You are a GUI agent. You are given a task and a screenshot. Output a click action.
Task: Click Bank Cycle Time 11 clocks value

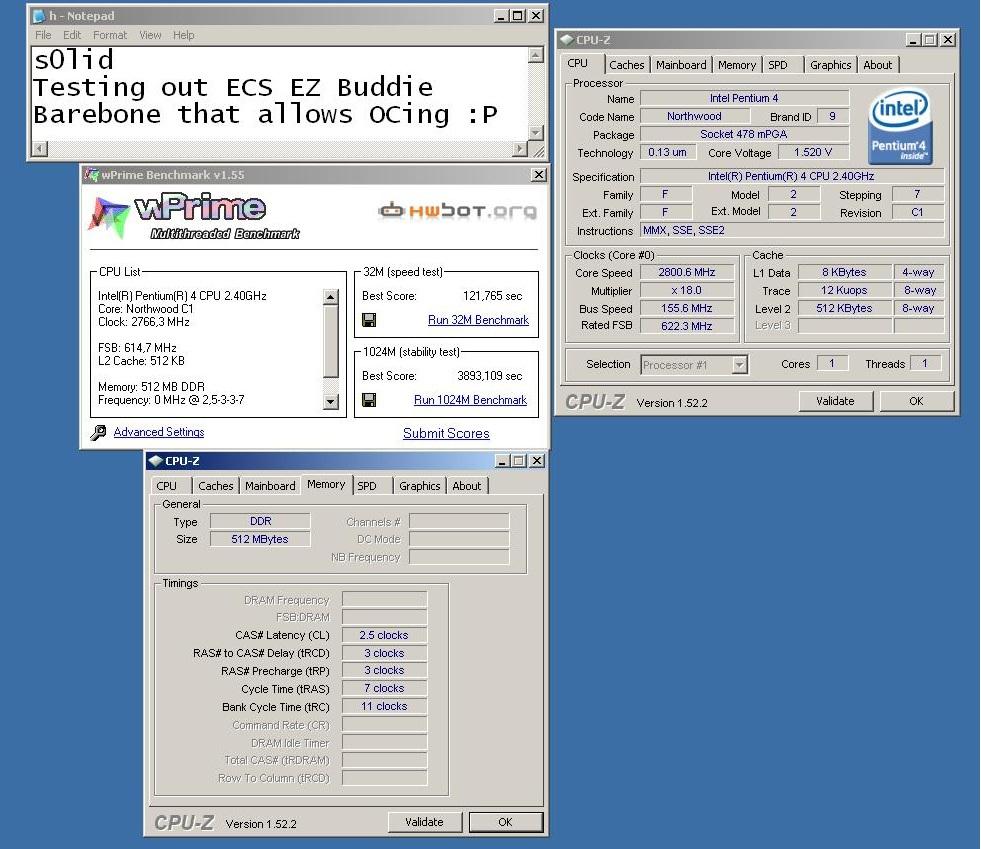pyautogui.click(x=384, y=706)
